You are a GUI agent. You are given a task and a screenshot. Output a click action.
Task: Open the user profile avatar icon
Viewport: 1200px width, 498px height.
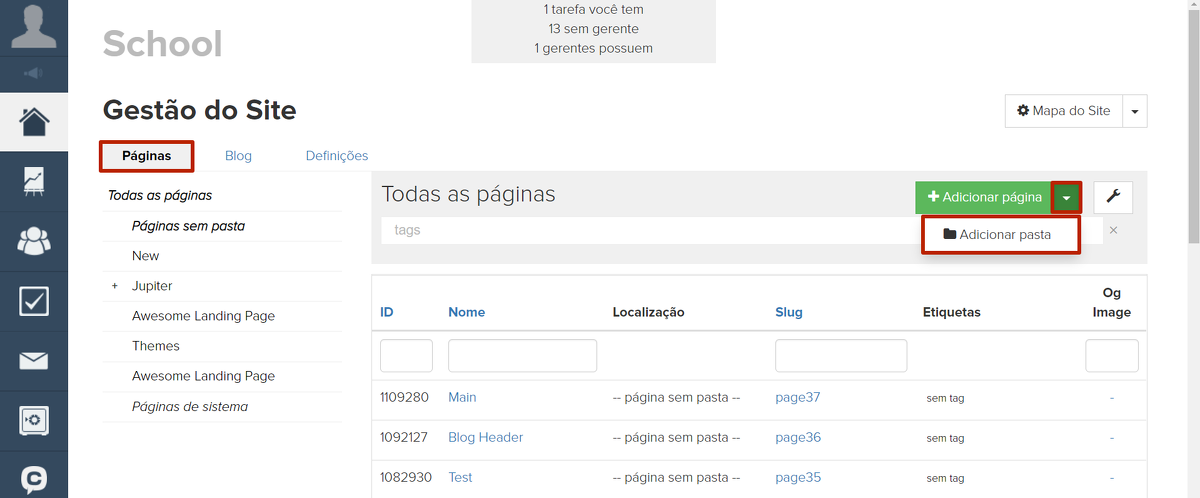pyautogui.click(x=33, y=26)
